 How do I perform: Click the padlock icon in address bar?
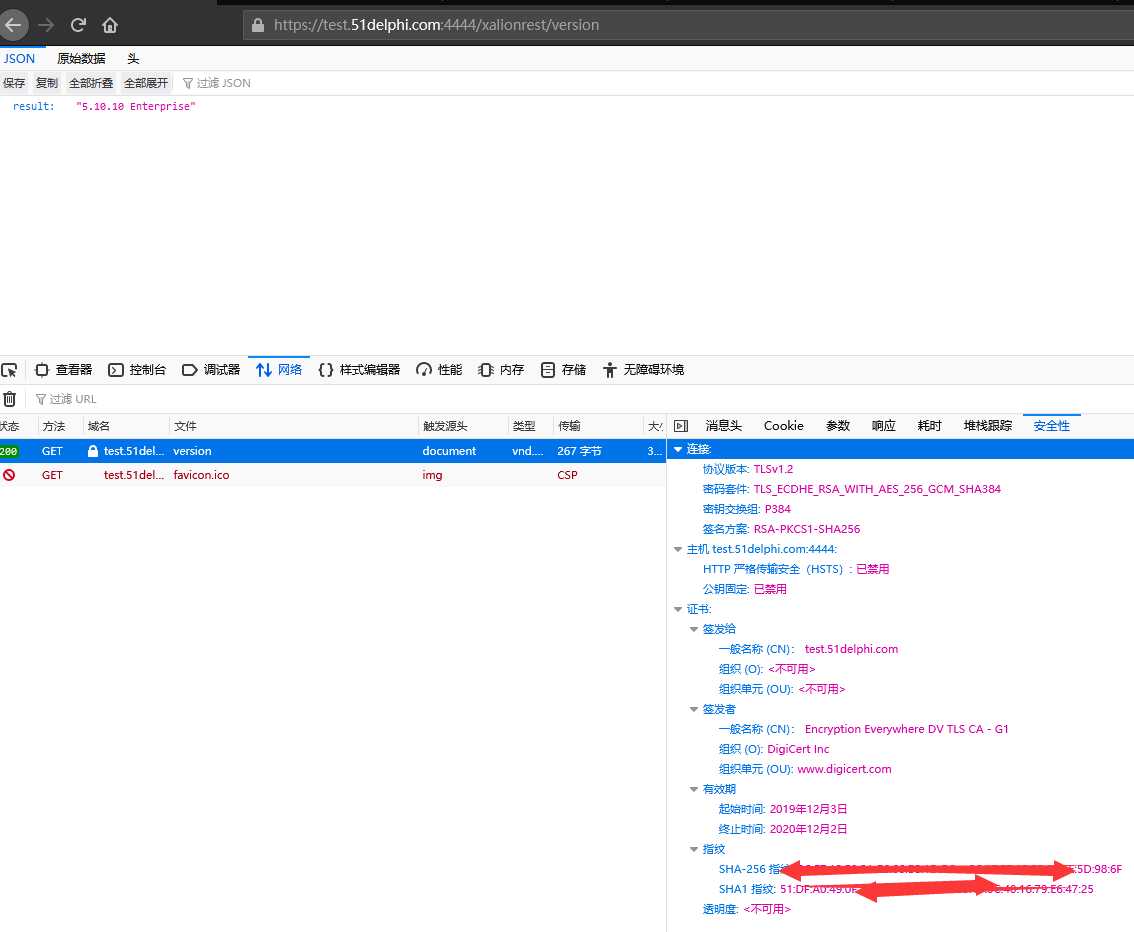tap(257, 25)
